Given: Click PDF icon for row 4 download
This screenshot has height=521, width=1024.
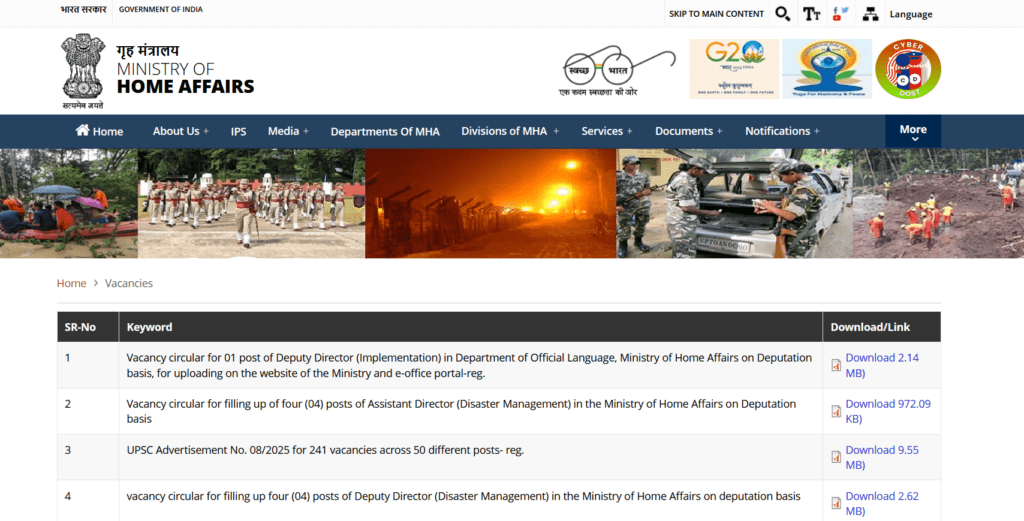Looking at the screenshot, I should point(836,503).
